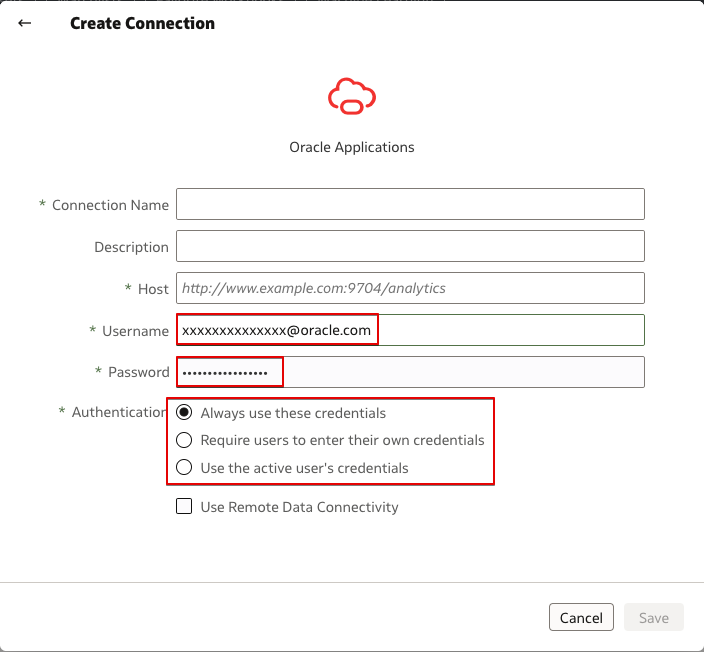Click the 'Connection Name' field label
704x652 pixels.
click(x=110, y=205)
